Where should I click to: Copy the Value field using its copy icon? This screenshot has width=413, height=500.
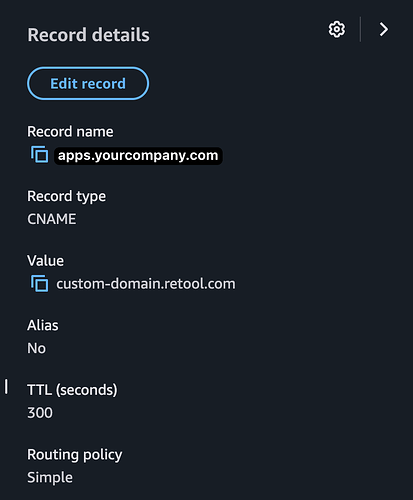(40, 284)
